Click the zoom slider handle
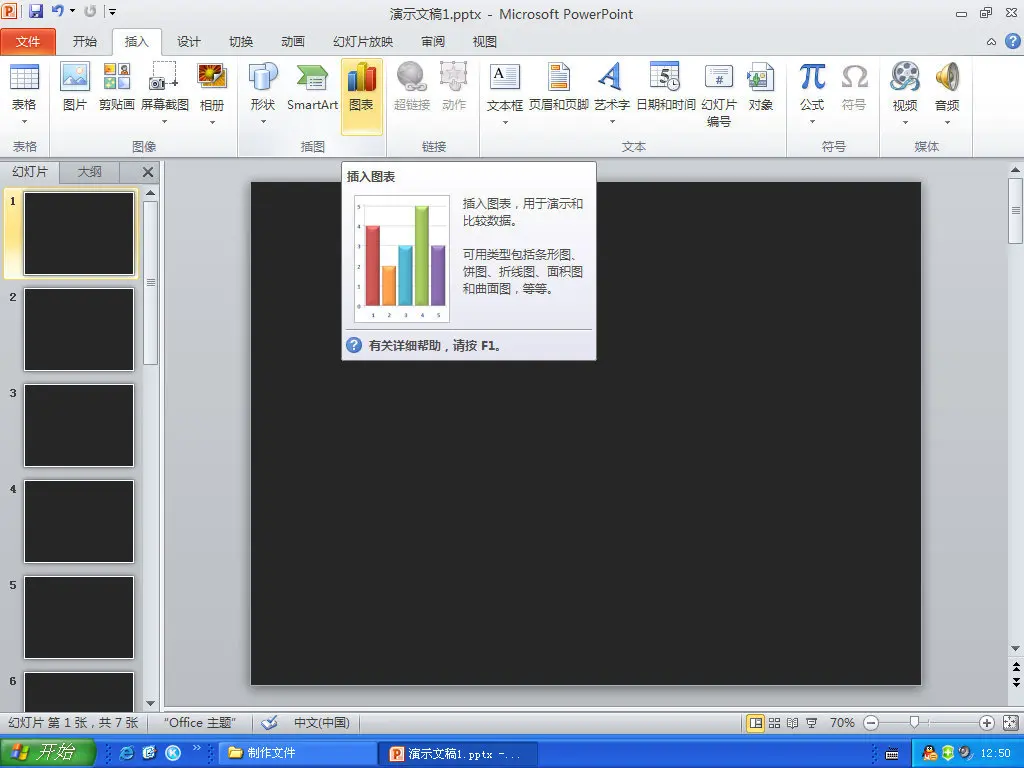 coord(914,722)
